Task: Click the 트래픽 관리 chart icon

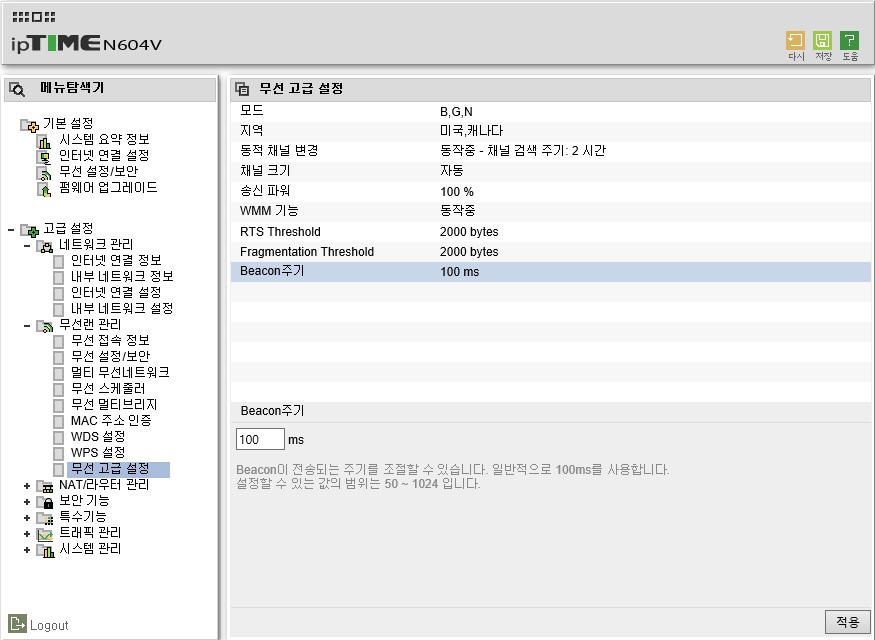Action: tap(45, 535)
